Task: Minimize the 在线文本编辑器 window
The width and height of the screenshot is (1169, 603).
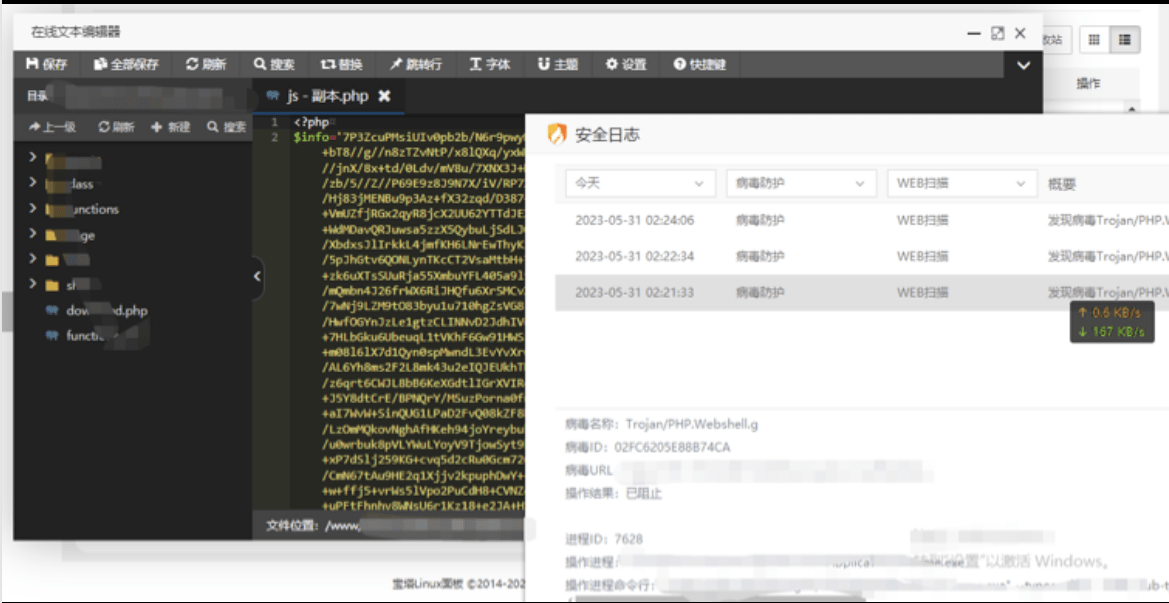Action: pyautogui.click(x=974, y=34)
